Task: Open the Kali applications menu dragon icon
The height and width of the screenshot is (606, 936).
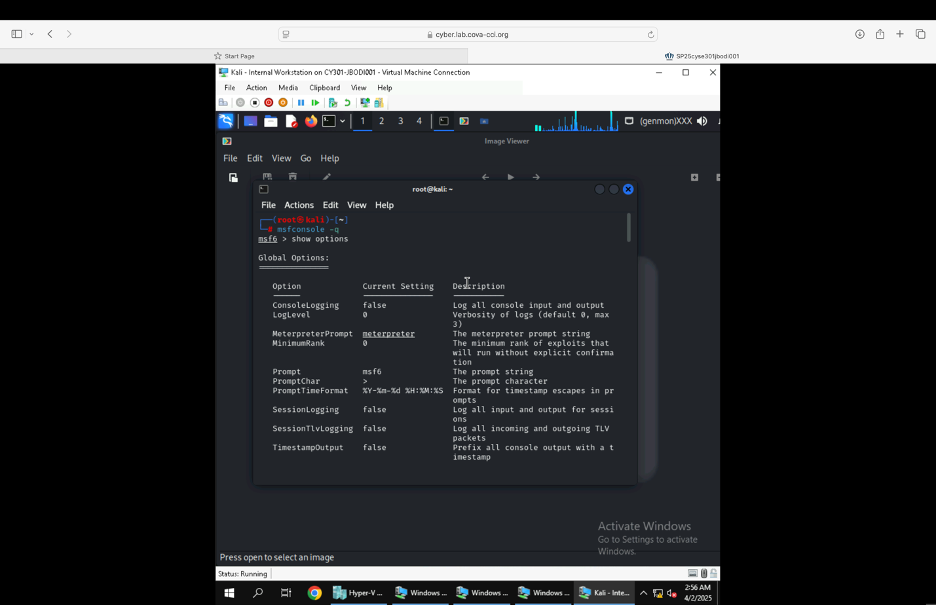Action: pyautogui.click(x=226, y=121)
